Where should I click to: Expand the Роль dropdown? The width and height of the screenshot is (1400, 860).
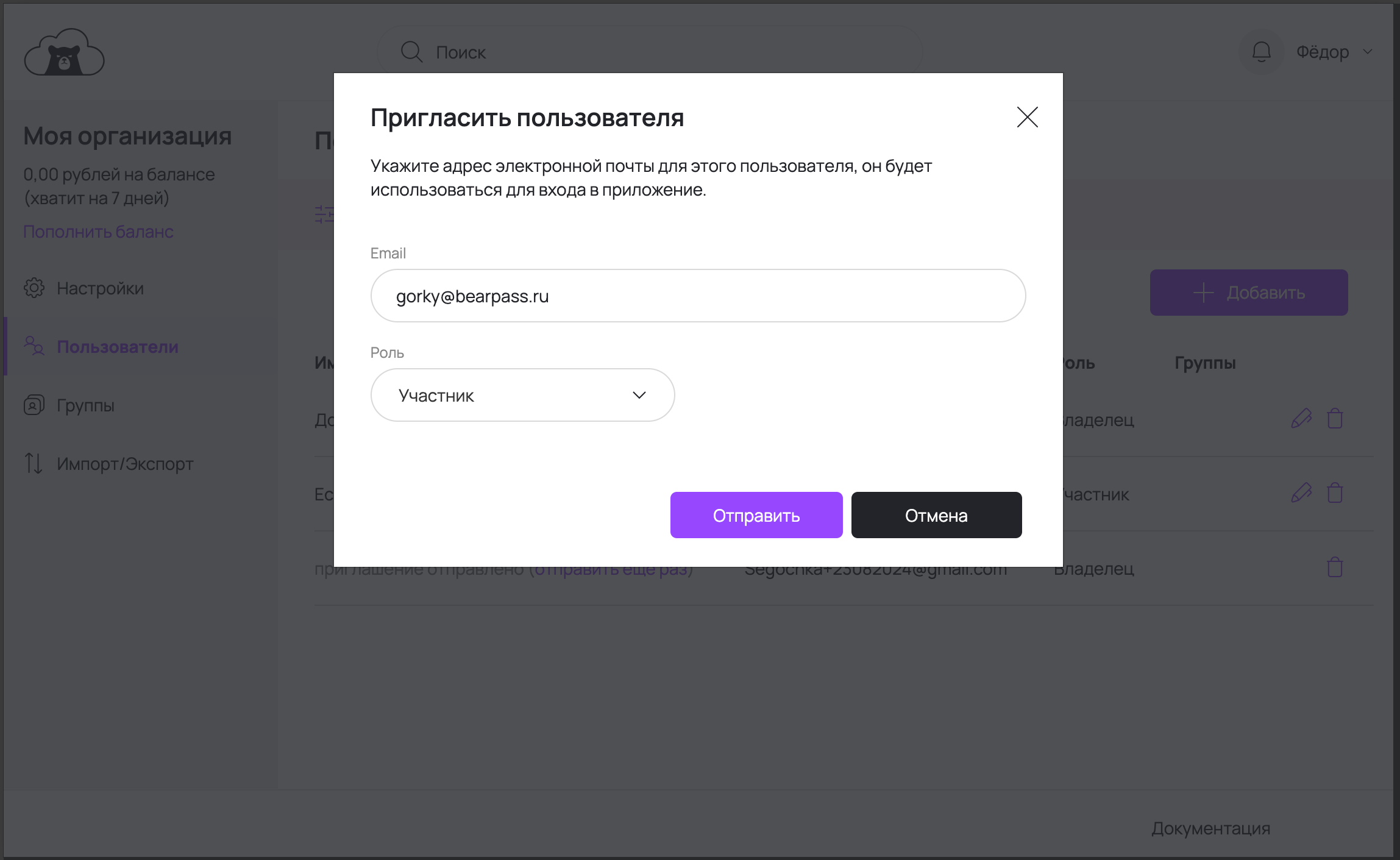coord(522,395)
